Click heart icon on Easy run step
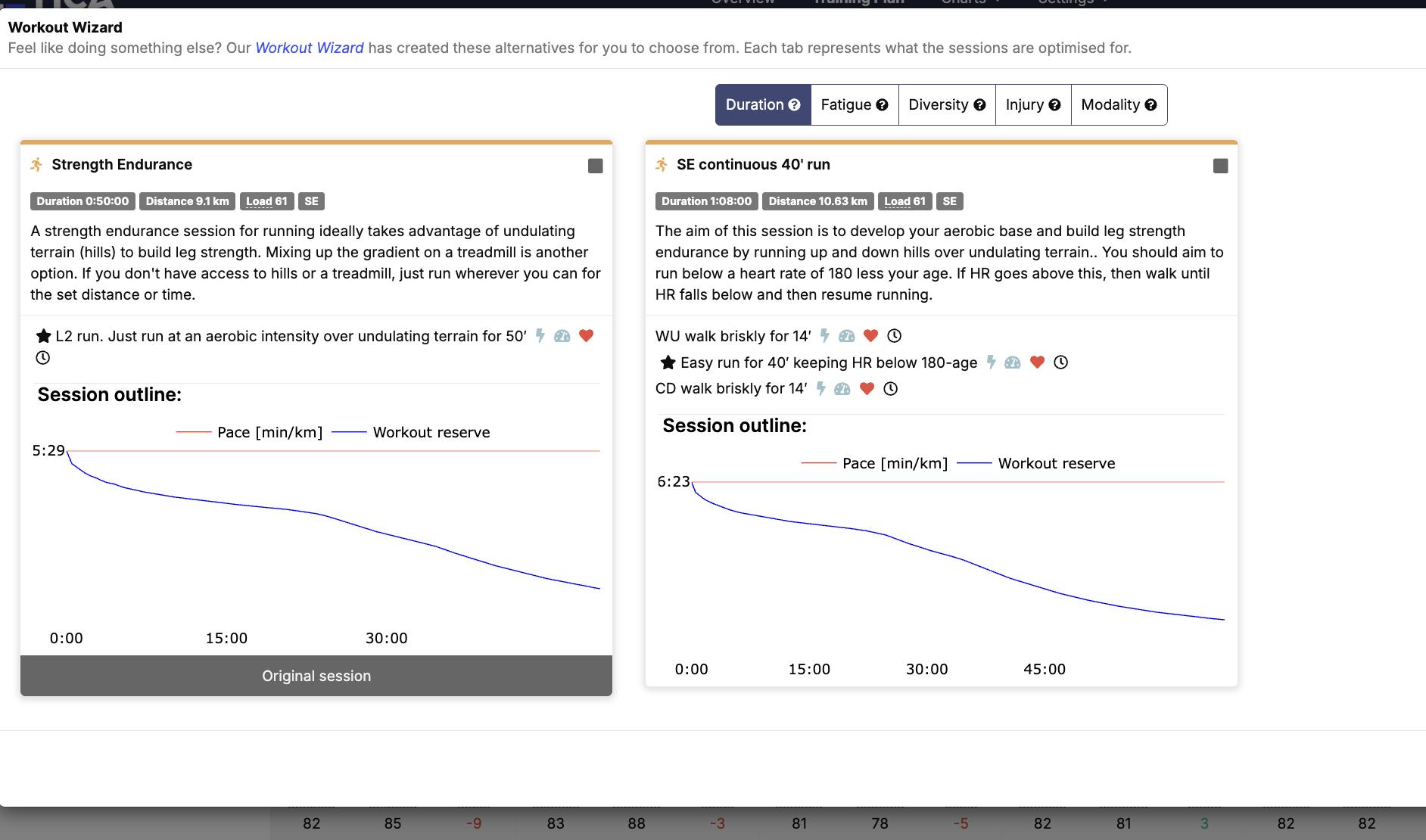The image size is (1426, 840). pyautogui.click(x=1037, y=362)
